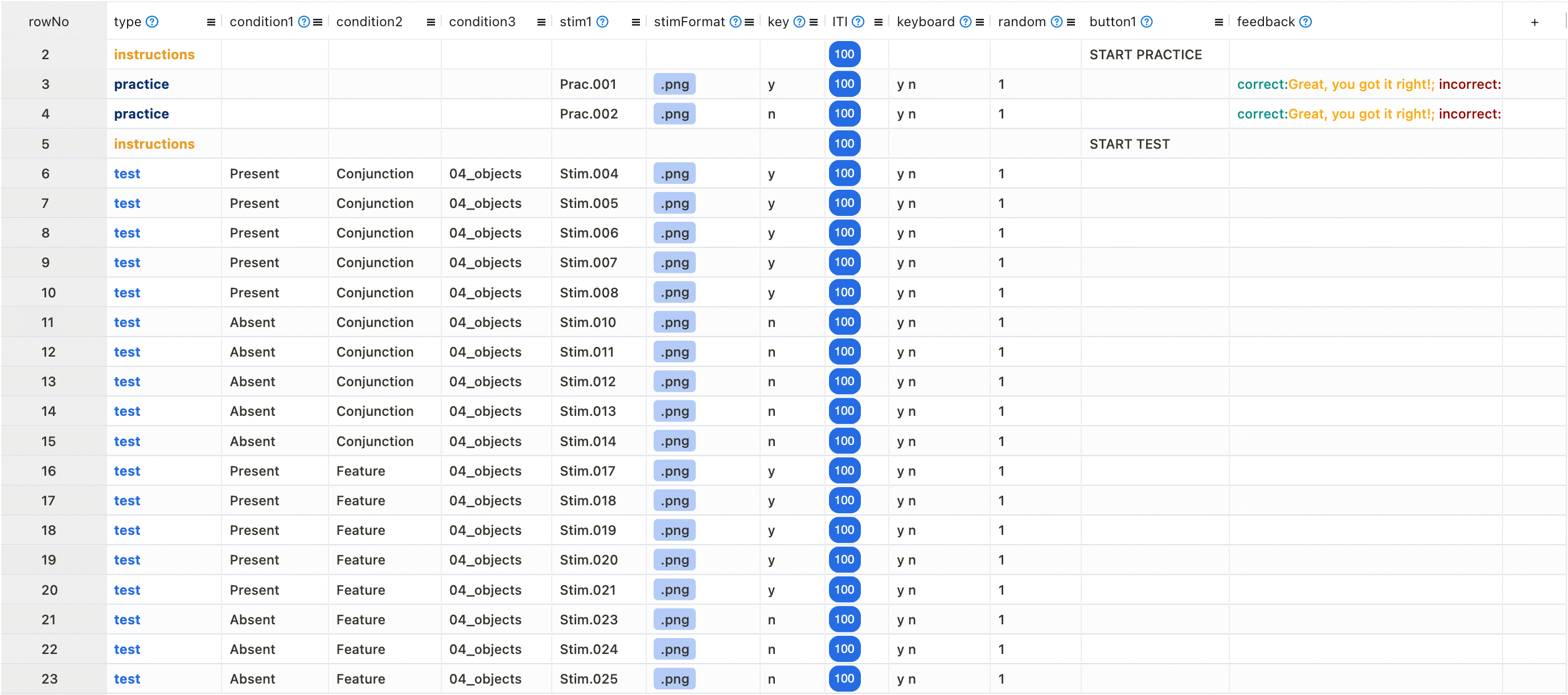The width and height of the screenshot is (1568, 695).
Task: Open help icon for ITI column
Action: click(x=857, y=22)
